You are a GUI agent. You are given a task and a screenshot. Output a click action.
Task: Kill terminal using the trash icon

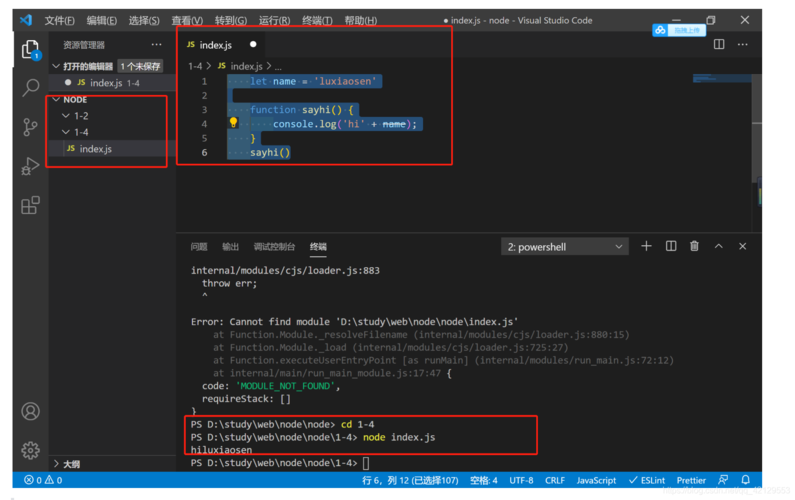click(x=694, y=246)
